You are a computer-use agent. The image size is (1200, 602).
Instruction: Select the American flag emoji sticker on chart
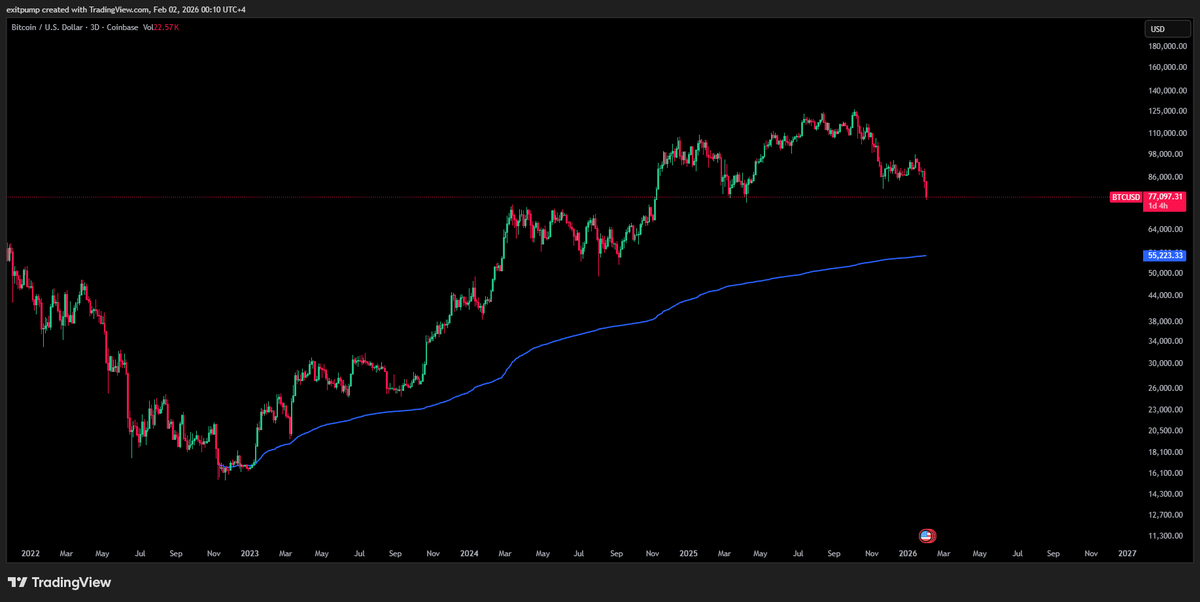coord(926,535)
